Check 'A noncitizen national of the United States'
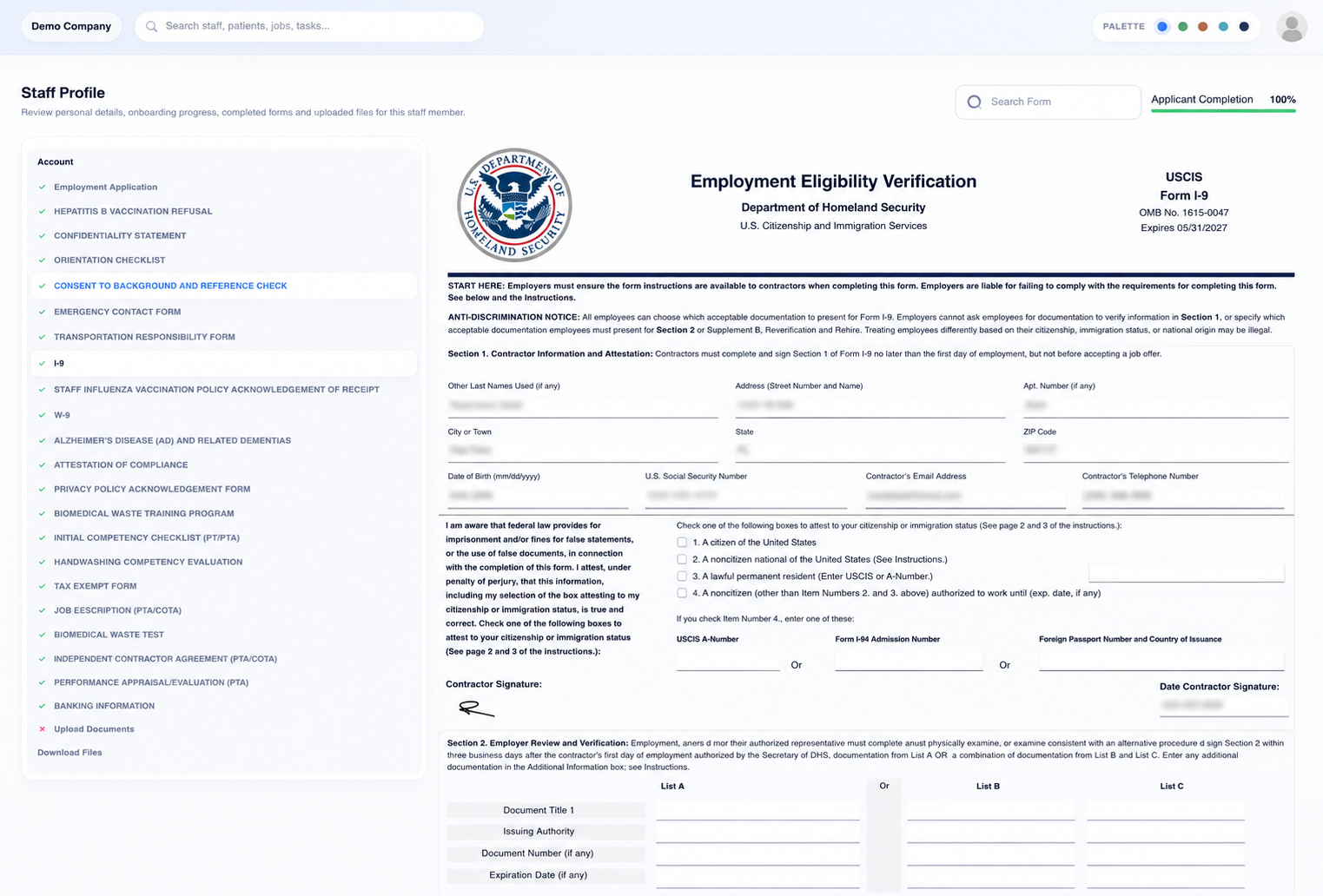Viewport: 1323px width, 896px height. click(x=682, y=559)
